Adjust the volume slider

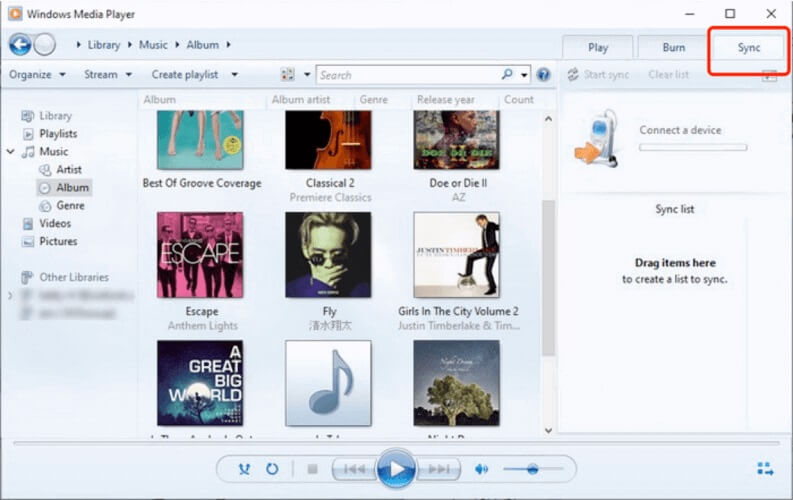pos(532,468)
